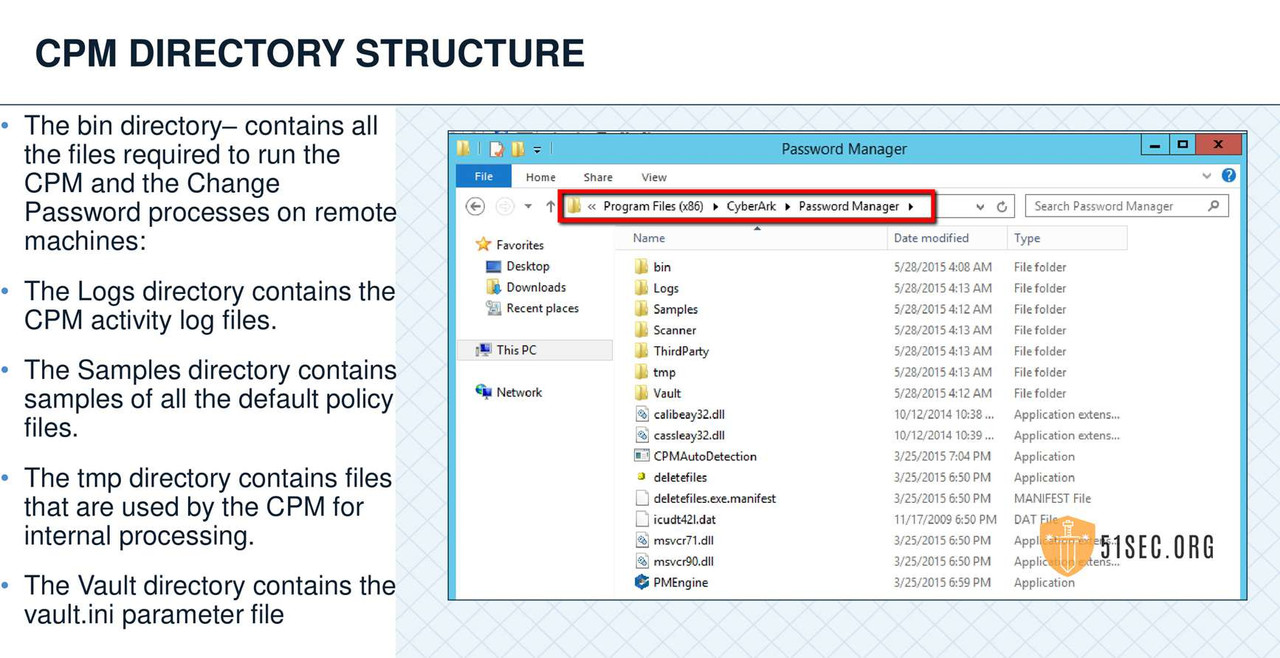Click the Forward navigation arrow
The width and height of the screenshot is (1280, 658).
coord(505,206)
